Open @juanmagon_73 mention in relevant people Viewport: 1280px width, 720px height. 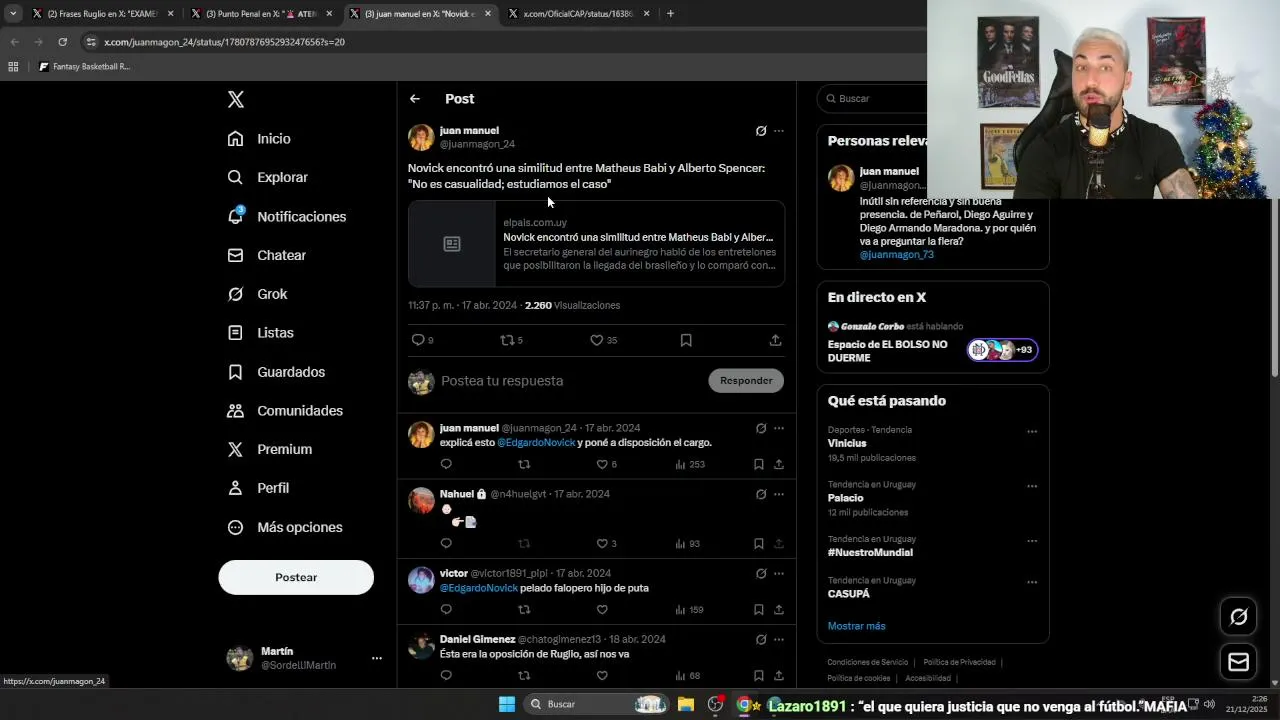(897, 255)
